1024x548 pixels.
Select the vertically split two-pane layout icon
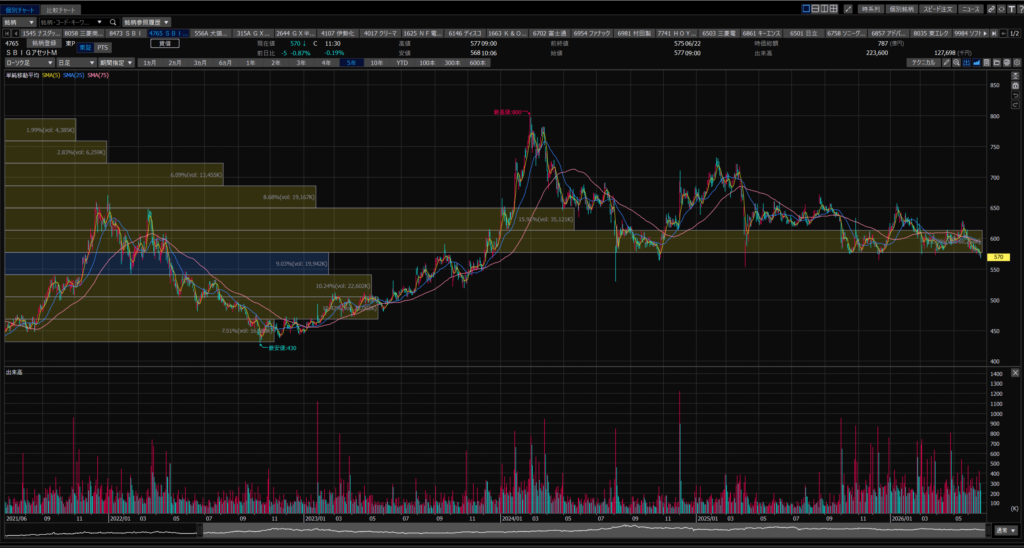[824, 9]
